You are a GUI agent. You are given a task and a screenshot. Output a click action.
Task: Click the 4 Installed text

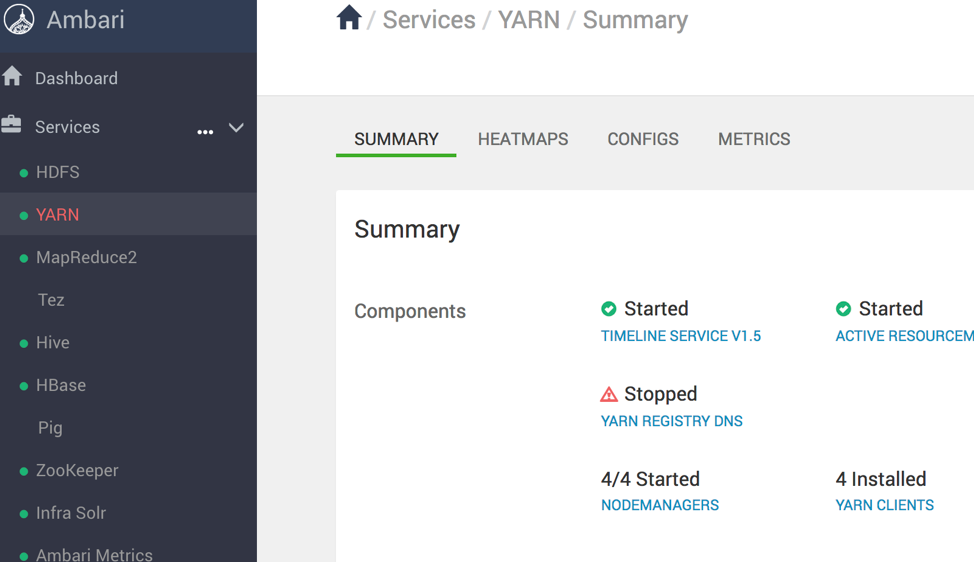pyautogui.click(x=881, y=479)
